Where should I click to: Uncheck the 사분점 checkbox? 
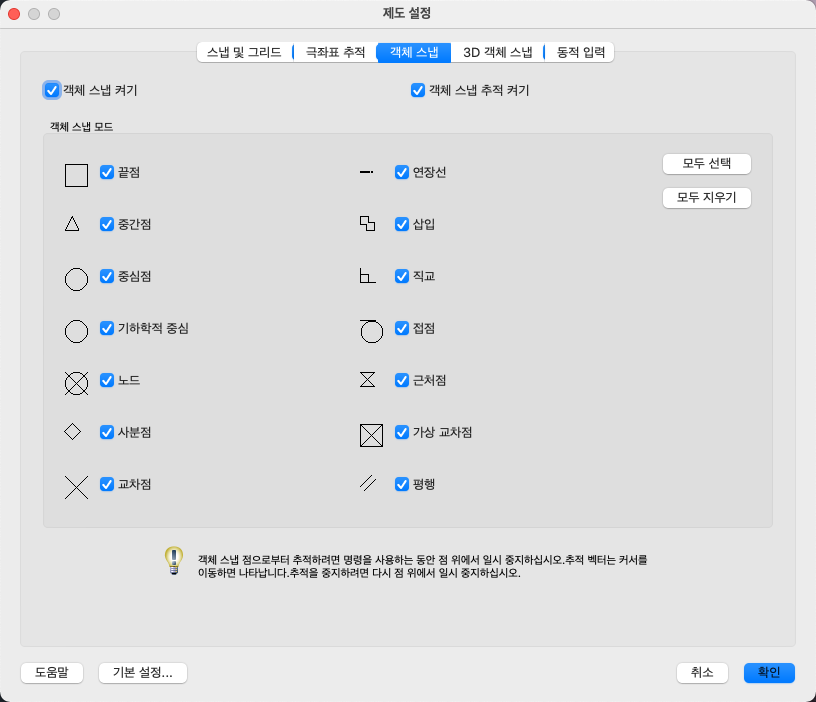point(107,432)
